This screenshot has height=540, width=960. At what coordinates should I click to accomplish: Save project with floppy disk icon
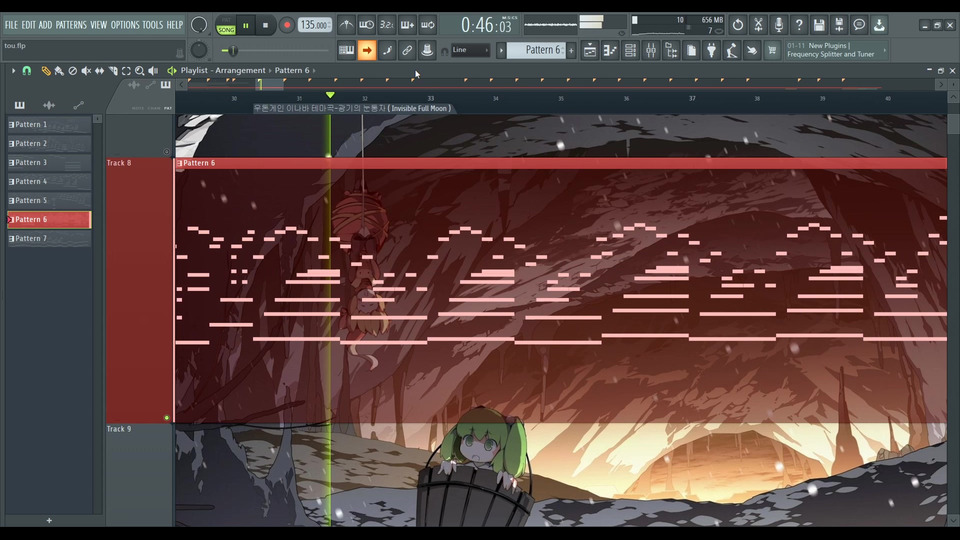point(819,25)
